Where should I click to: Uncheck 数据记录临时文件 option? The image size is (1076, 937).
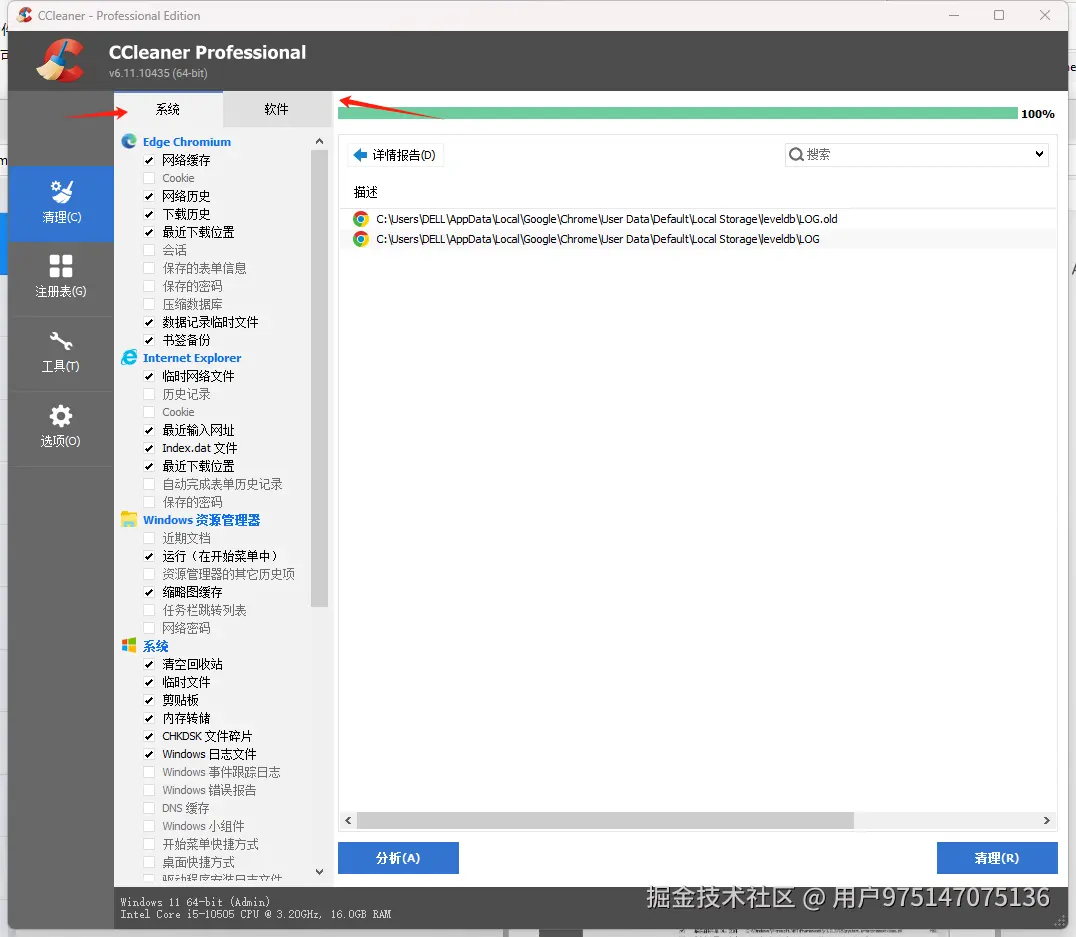pos(149,322)
